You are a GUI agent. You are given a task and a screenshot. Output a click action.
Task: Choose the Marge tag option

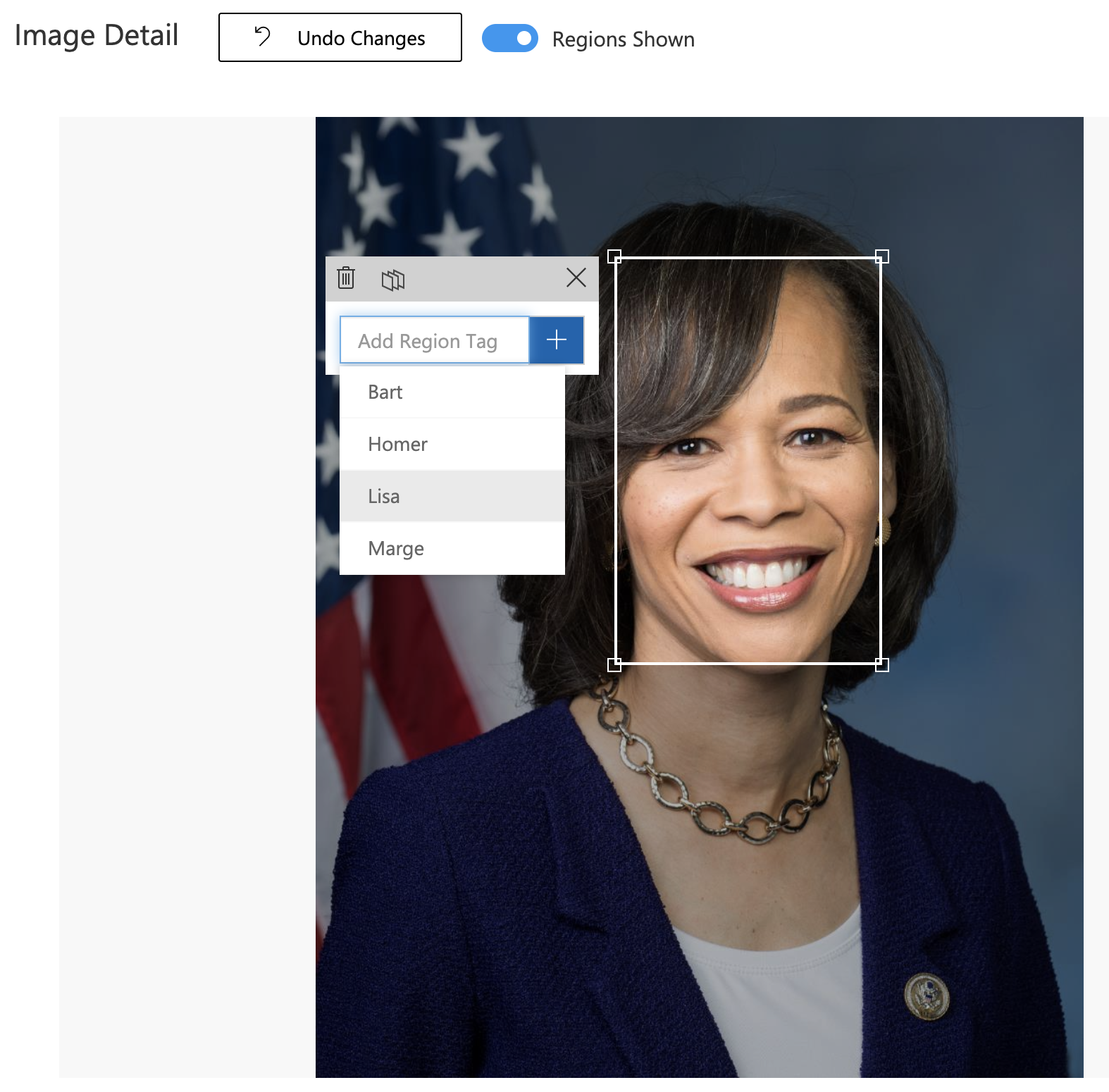coord(452,548)
